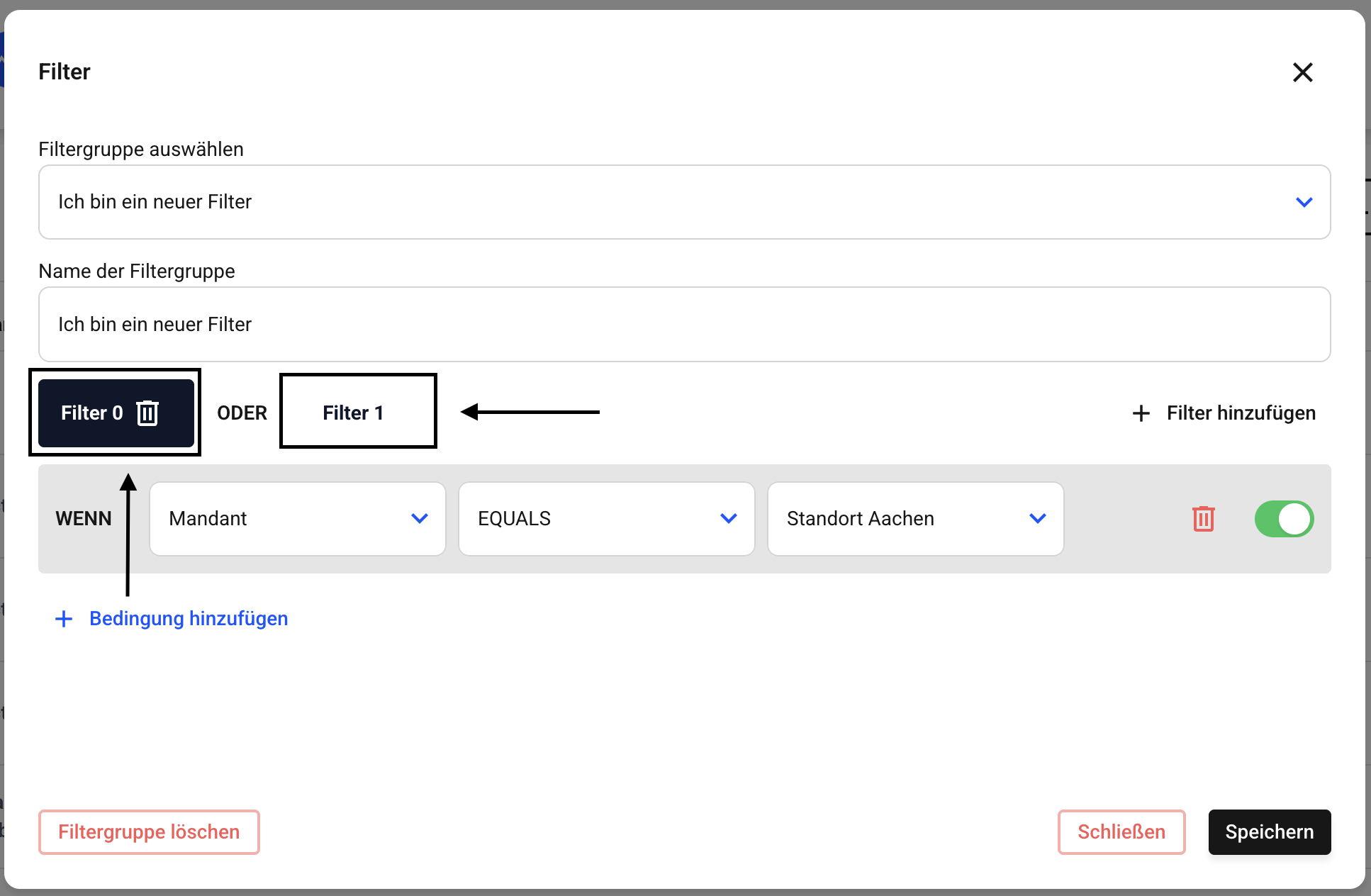Click the Schließen button
1371x896 pixels.
[1121, 832]
